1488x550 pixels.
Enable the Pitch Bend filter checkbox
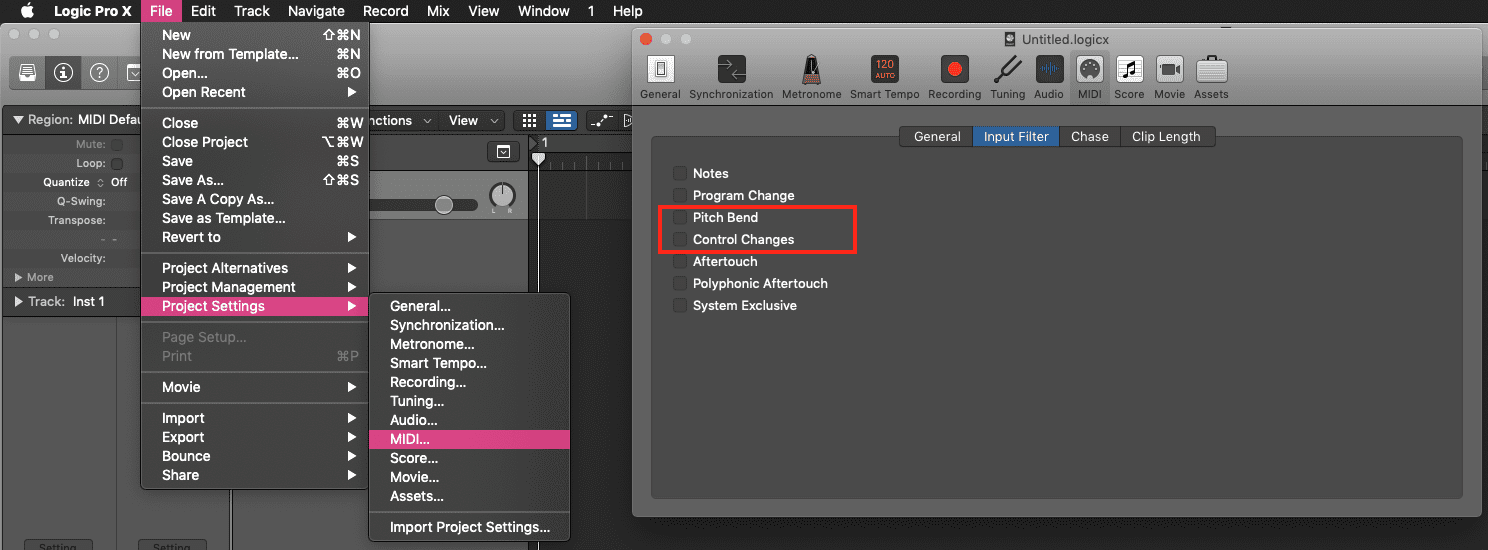tap(680, 217)
